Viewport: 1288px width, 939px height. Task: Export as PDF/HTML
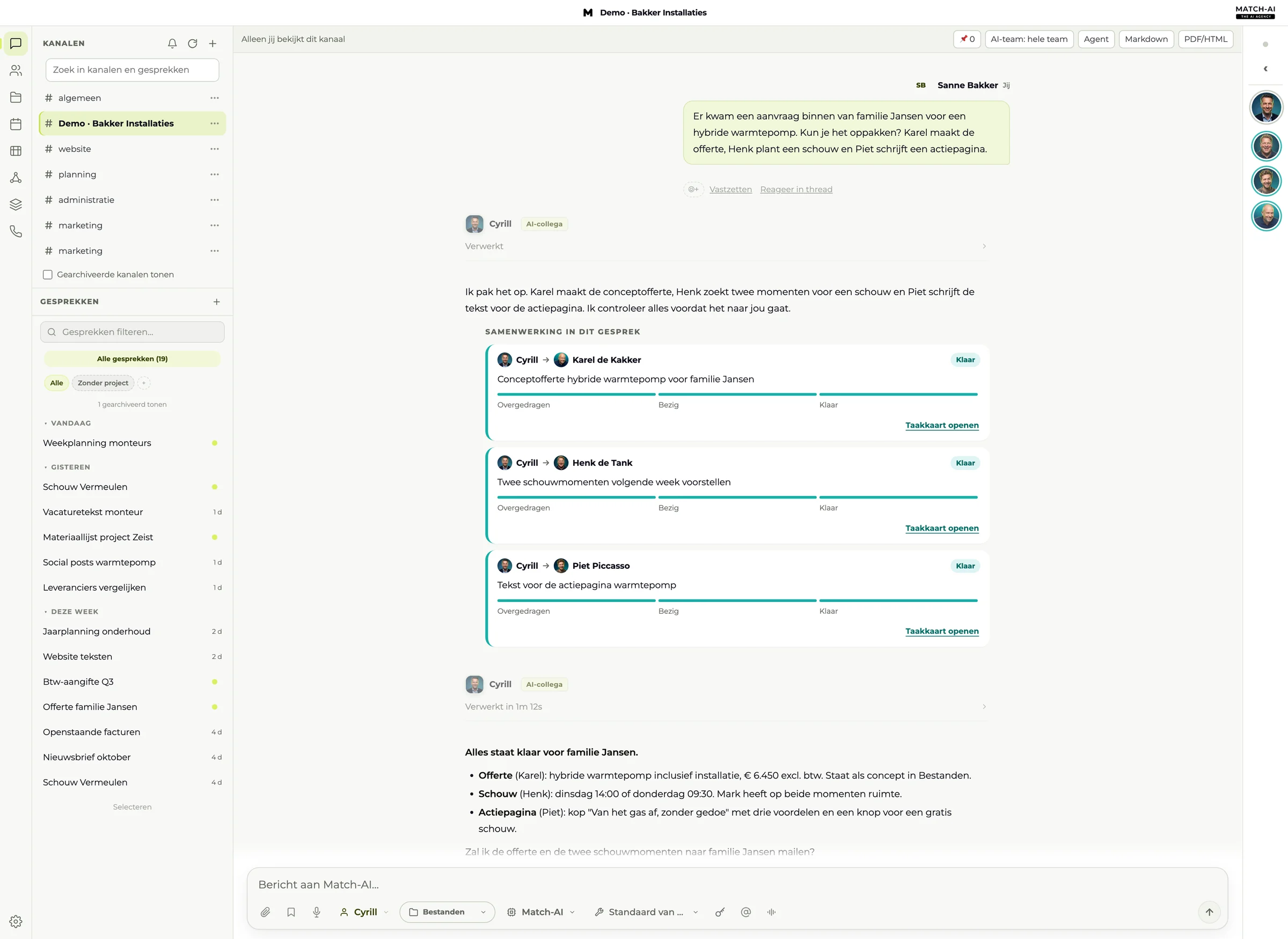[1205, 39]
